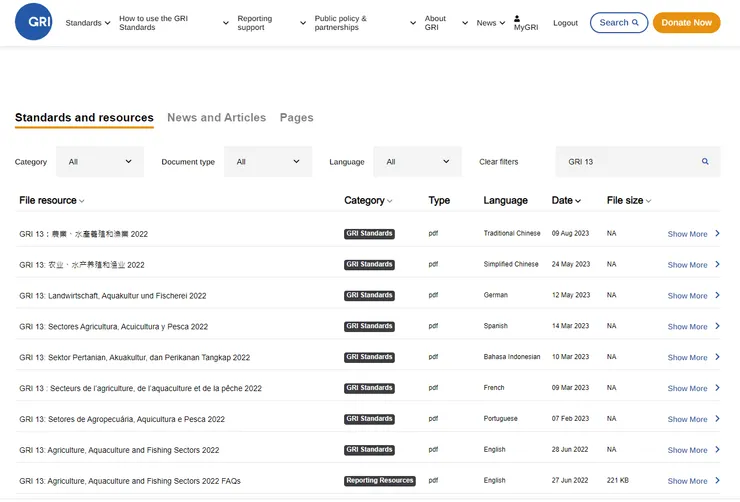This screenshot has width=740, height=502.
Task: Click Clear filters link
Action: [498, 162]
